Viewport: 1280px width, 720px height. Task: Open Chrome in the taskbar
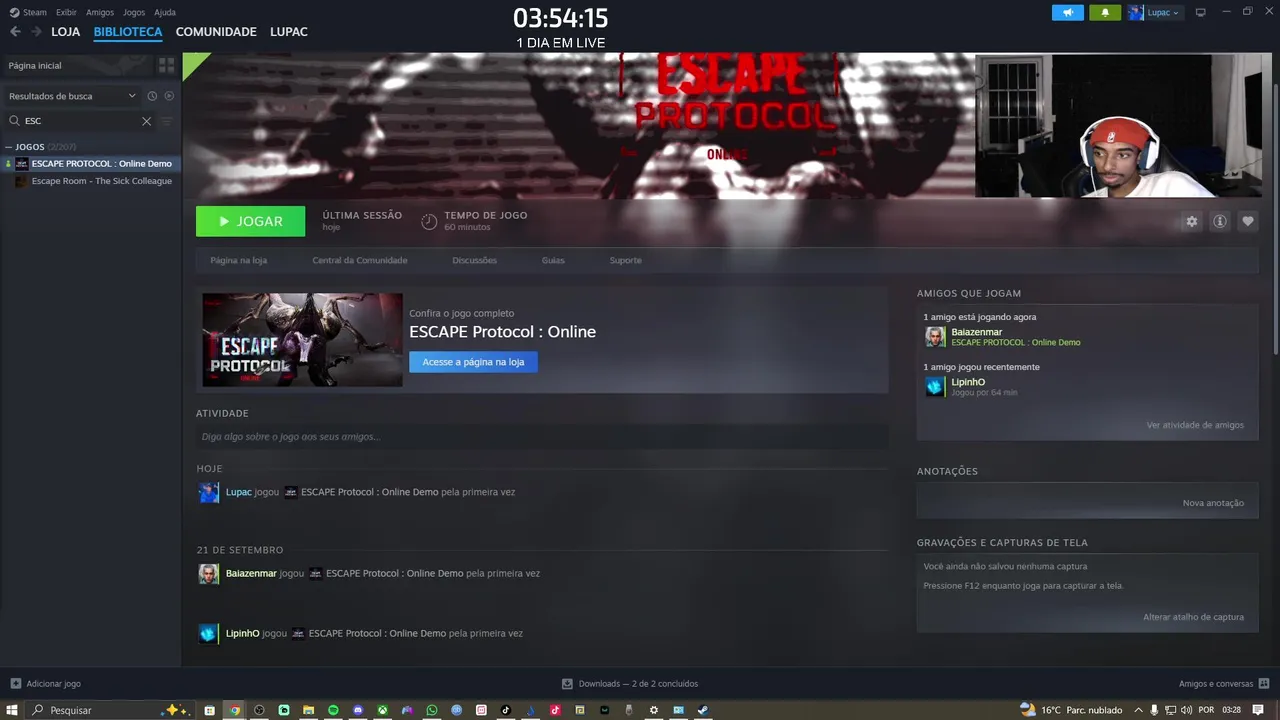(x=234, y=710)
